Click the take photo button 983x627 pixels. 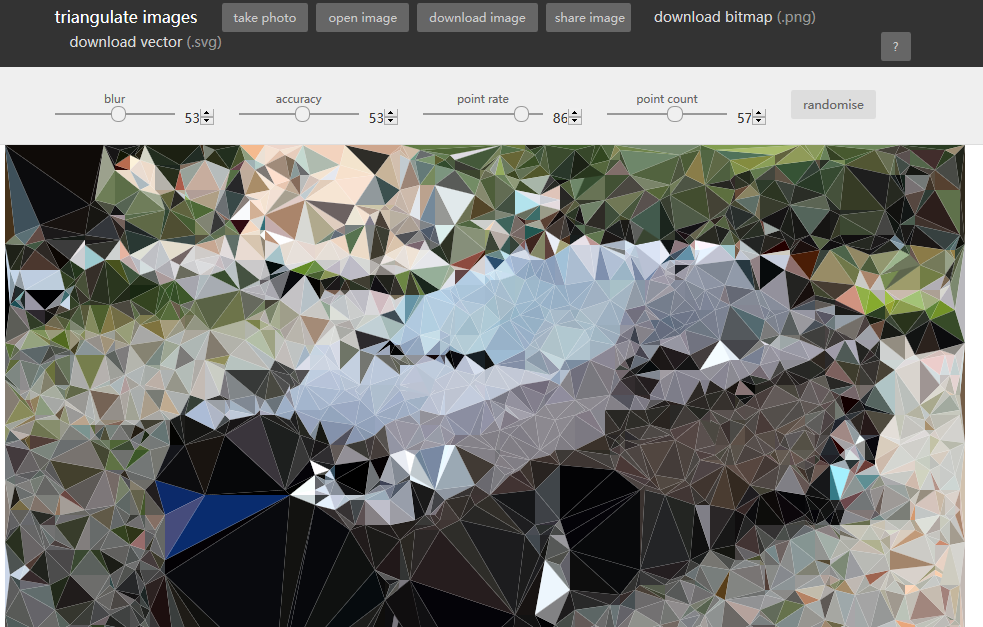[264, 17]
